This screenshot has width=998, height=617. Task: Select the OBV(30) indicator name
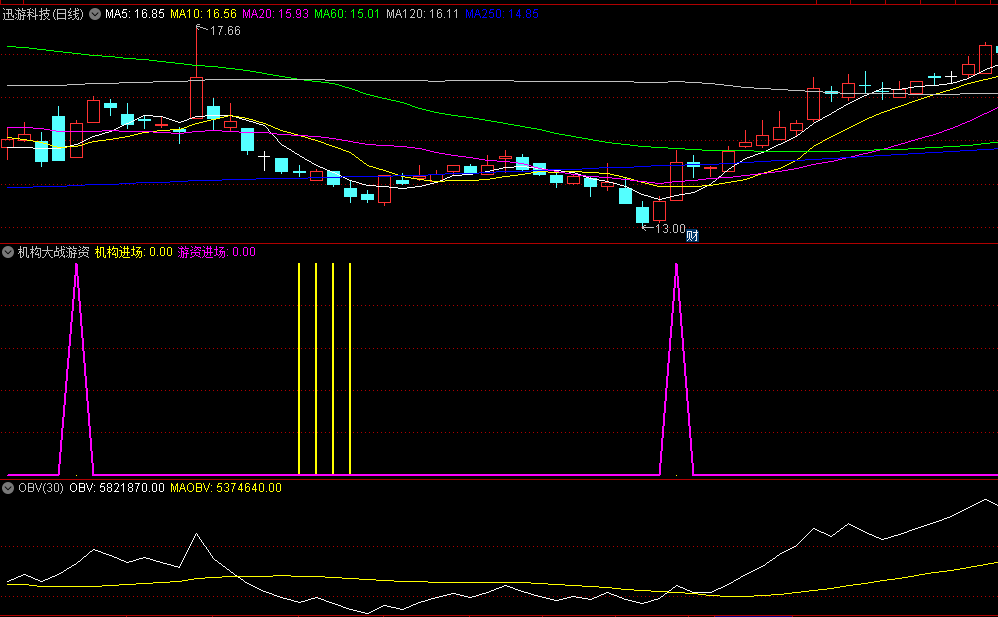tap(41, 488)
